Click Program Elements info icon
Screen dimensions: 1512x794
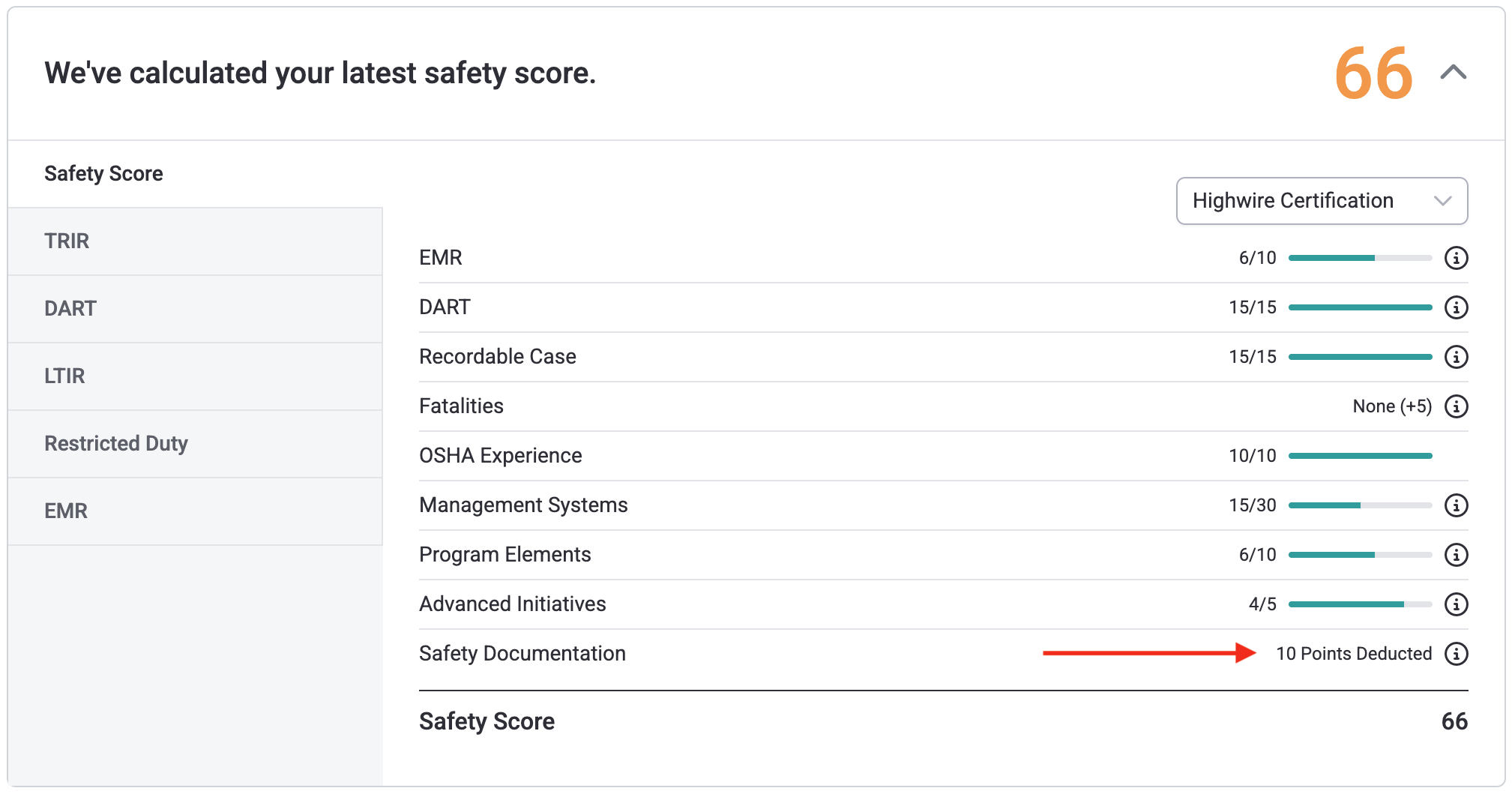(1456, 555)
